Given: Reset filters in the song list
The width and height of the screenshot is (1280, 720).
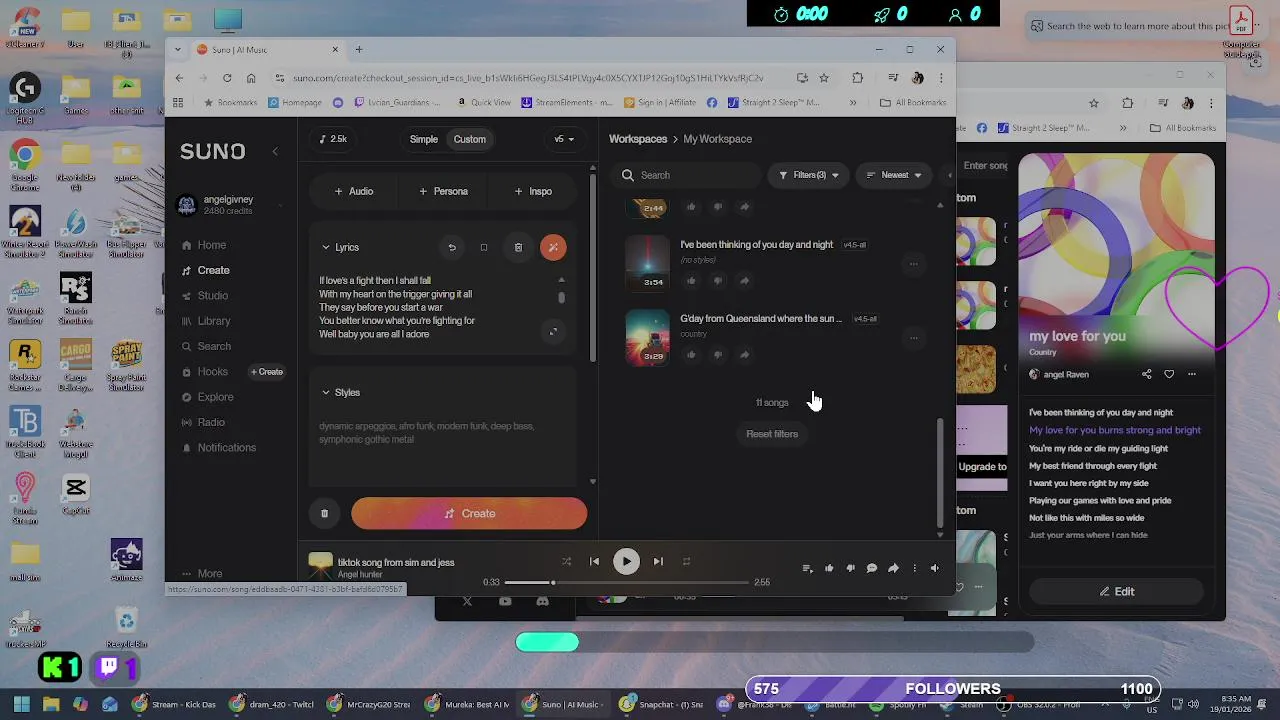Looking at the screenshot, I should (772, 434).
